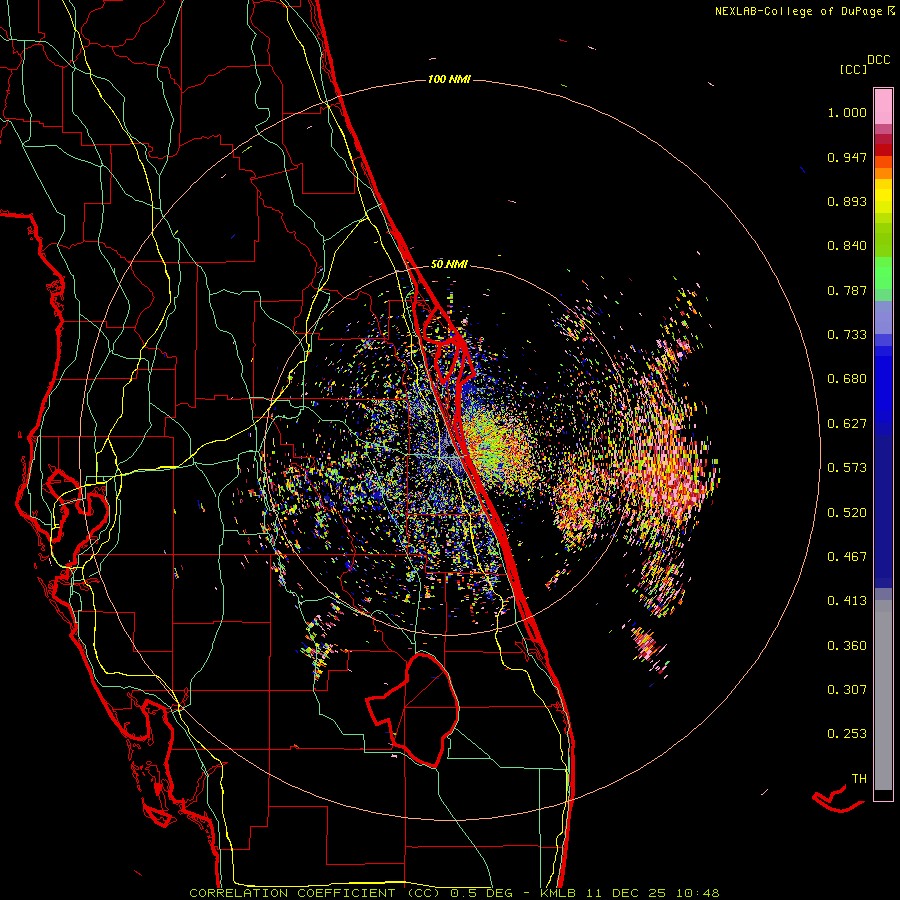
Task: Pick the pink top segment of the color bar
Action: 883,107
